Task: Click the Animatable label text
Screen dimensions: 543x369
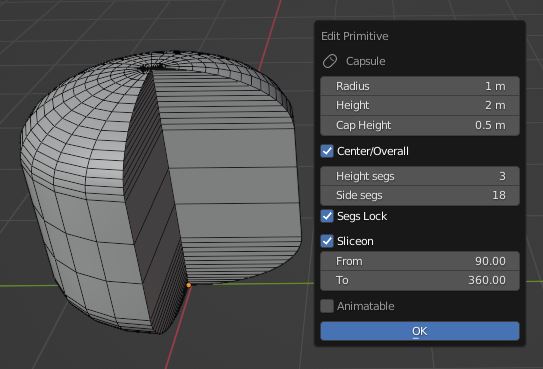Action: click(366, 306)
